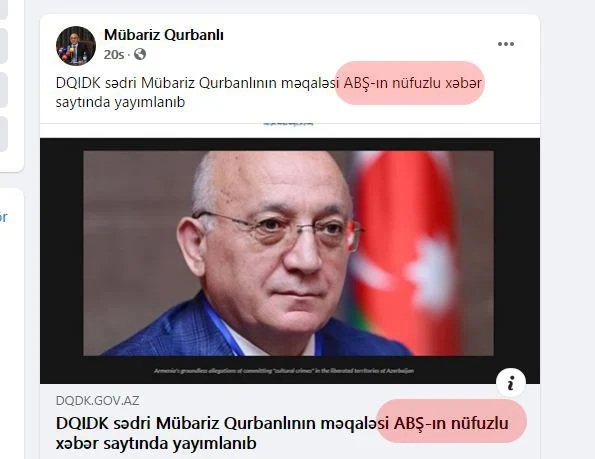Click 'saytında yayımlanıb' on the caption's second line
The width and height of the screenshot is (595, 459).
(x=120, y=102)
